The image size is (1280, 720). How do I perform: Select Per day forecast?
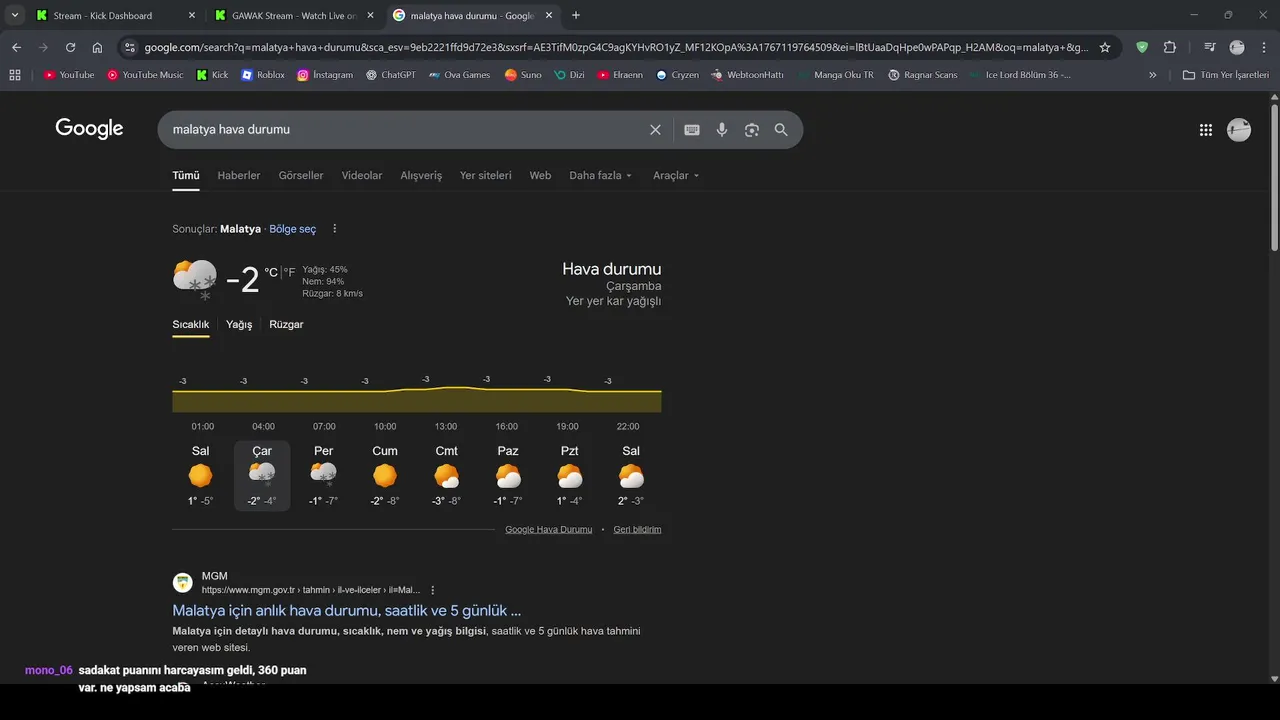pos(324,475)
